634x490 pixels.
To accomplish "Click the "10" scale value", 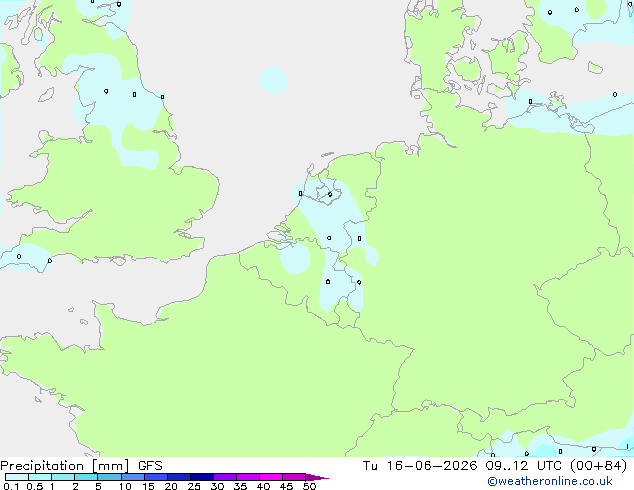I will coord(125,486).
